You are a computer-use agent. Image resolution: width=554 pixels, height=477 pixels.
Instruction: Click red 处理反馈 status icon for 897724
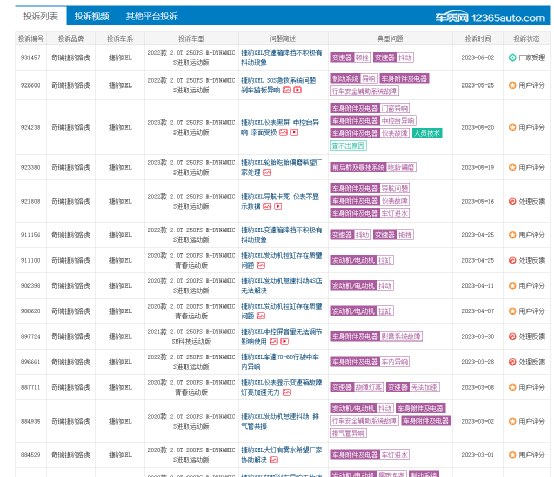click(512, 336)
